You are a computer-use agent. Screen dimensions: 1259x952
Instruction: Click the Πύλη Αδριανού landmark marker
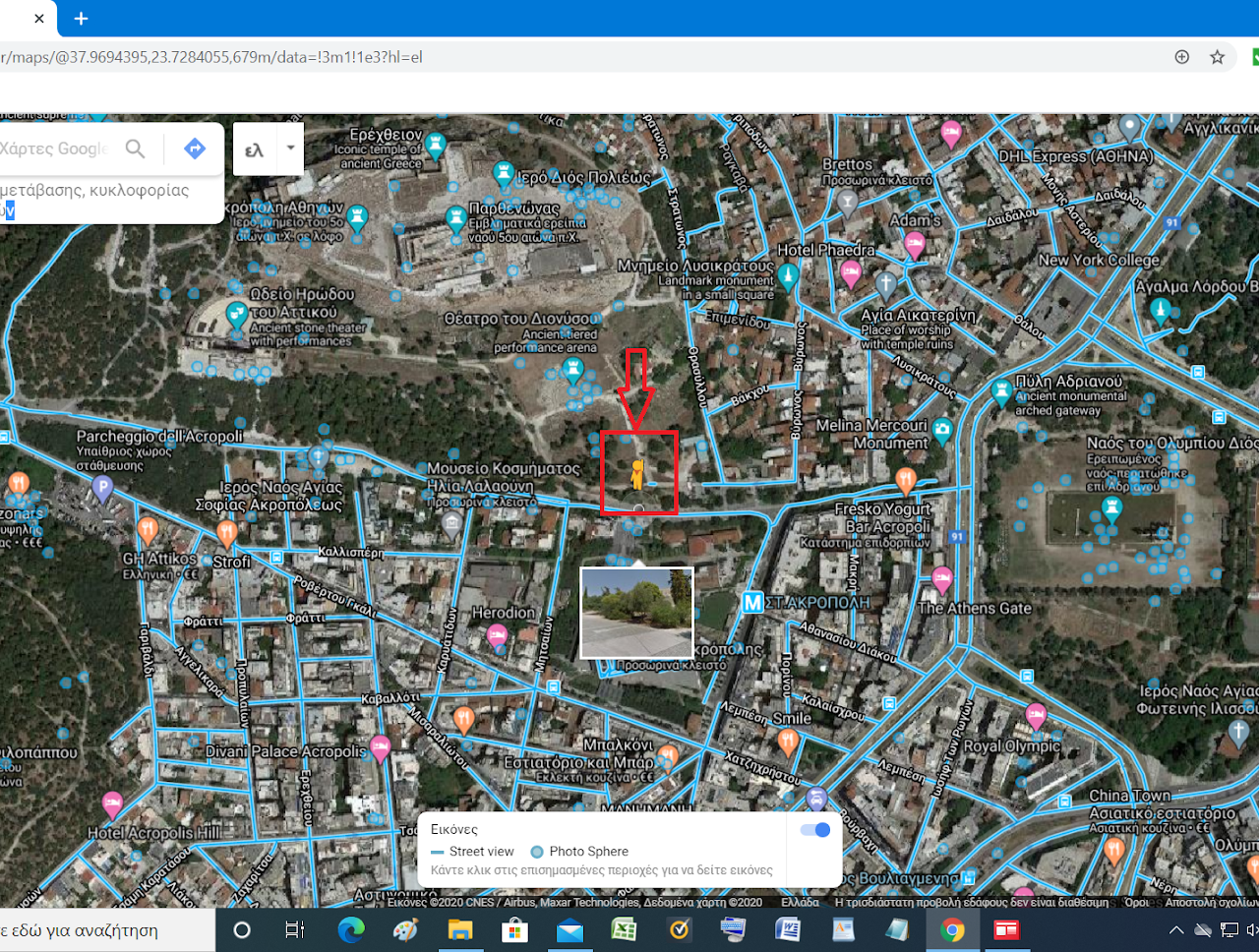[1001, 392]
